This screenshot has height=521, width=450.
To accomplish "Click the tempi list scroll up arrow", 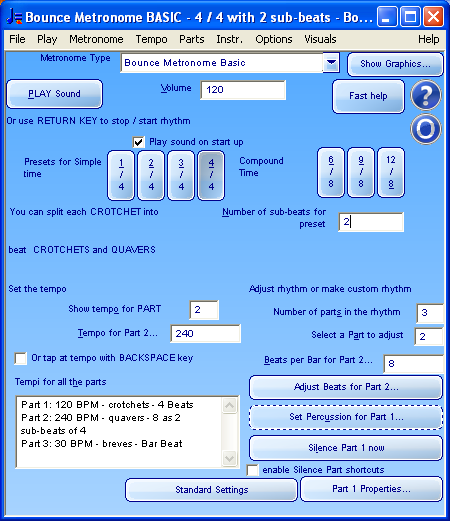I will click(229, 405).
